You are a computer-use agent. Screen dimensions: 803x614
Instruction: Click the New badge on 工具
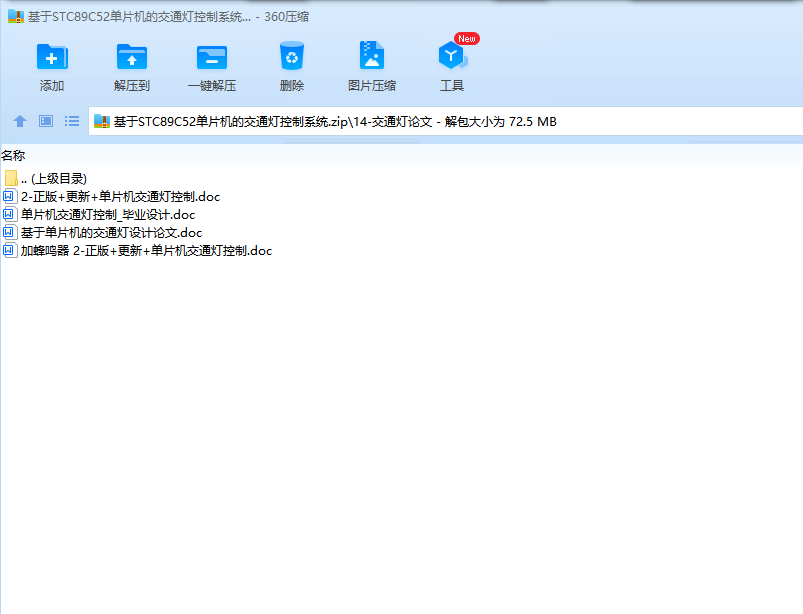(x=467, y=38)
